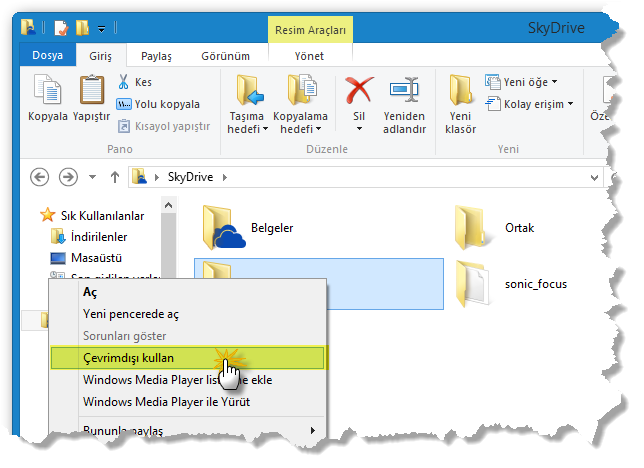The width and height of the screenshot is (644, 468).
Task: Expand chevron before SkyDrive in address bar
Action: (157, 177)
